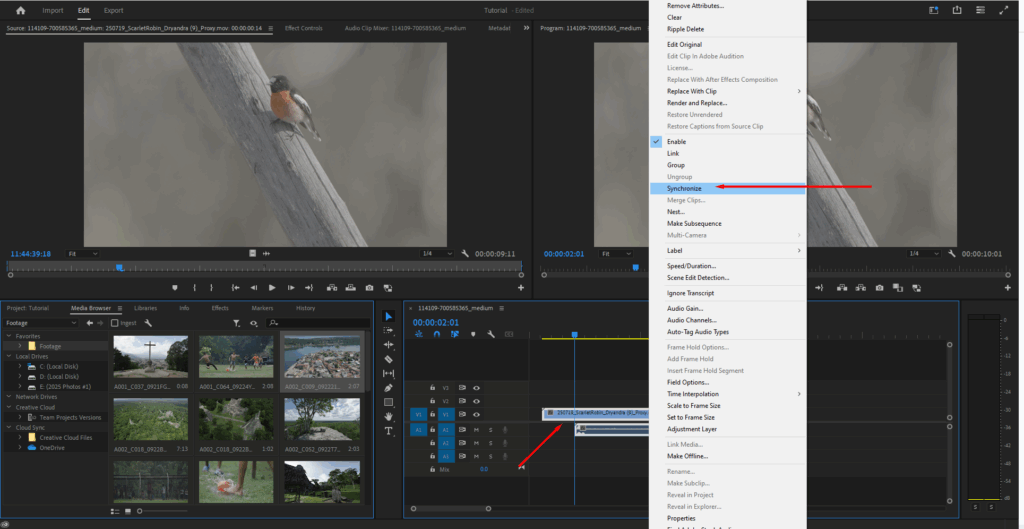Switch to Effects panel tab

pyautogui.click(x=220, y=308)
